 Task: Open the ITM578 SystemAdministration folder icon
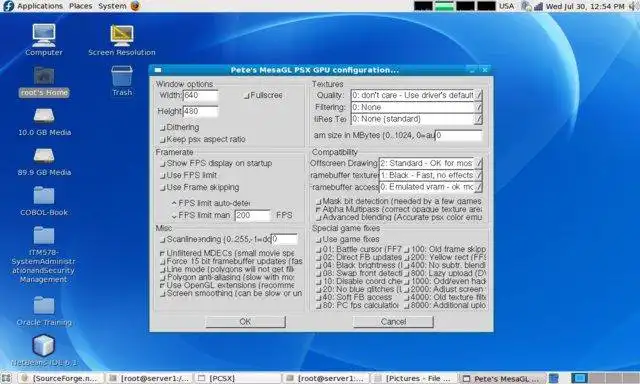pos(44,235)
